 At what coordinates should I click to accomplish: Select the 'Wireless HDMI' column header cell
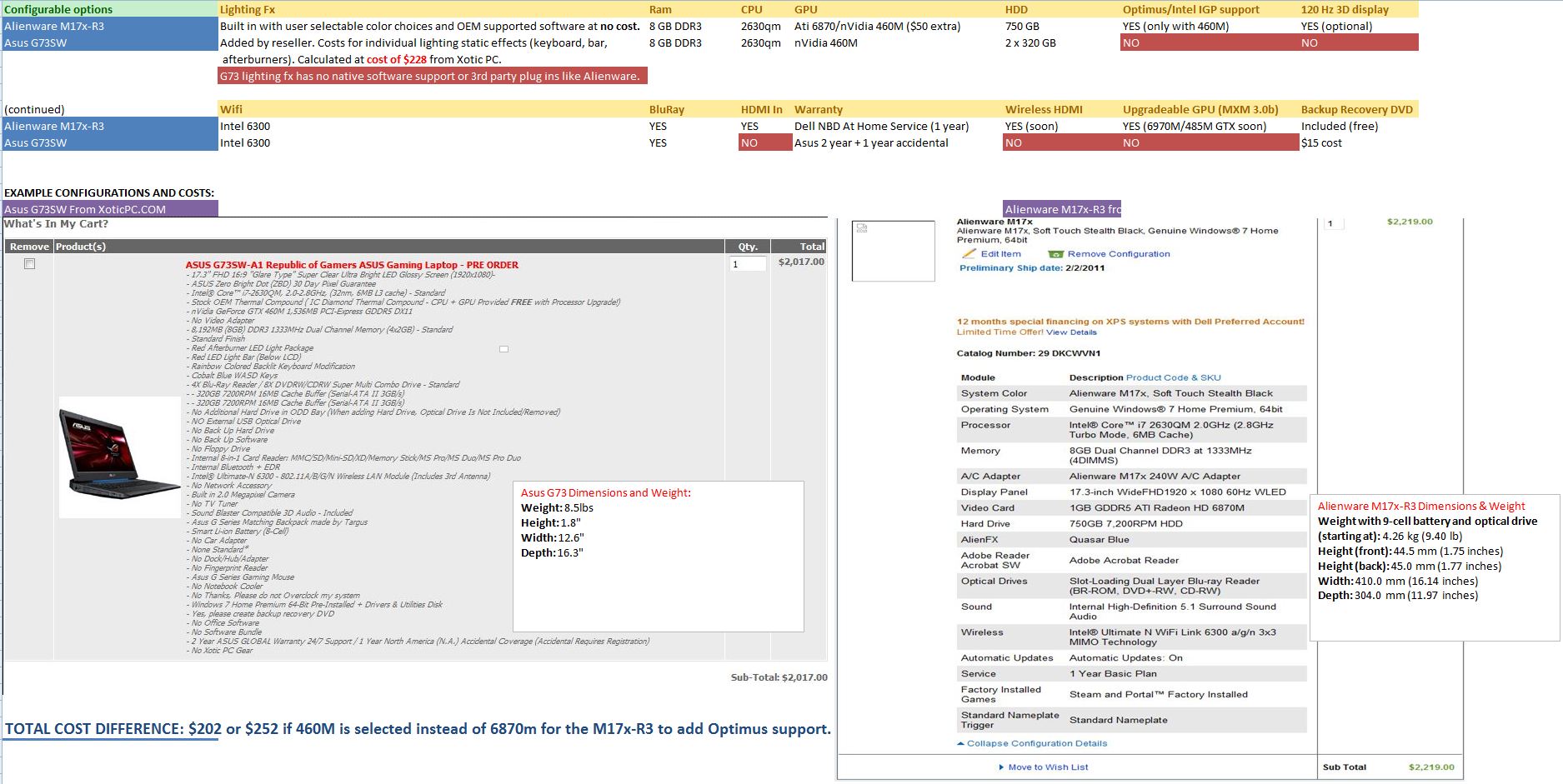click(x=1062, y=109)
